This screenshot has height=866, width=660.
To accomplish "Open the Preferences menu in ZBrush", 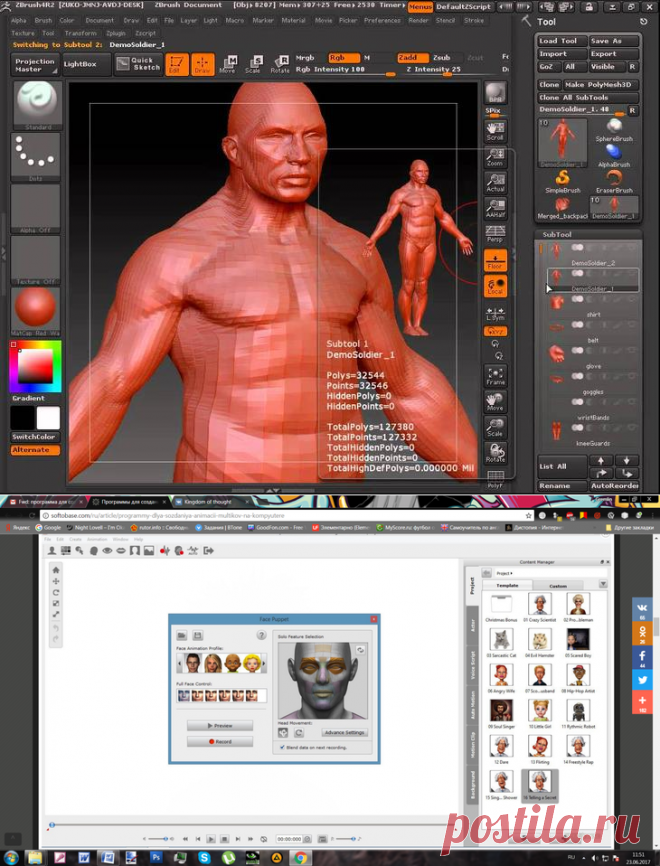I will click(x=382, y=20).
